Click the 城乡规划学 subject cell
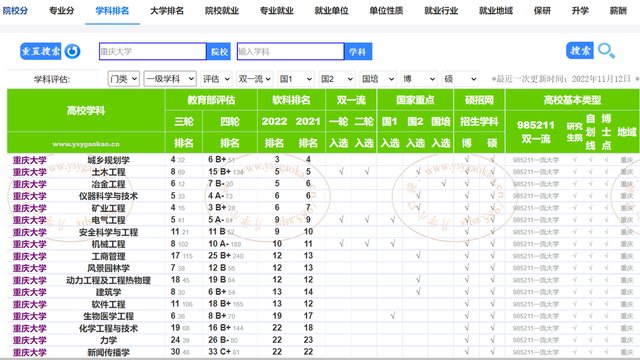 108,160
